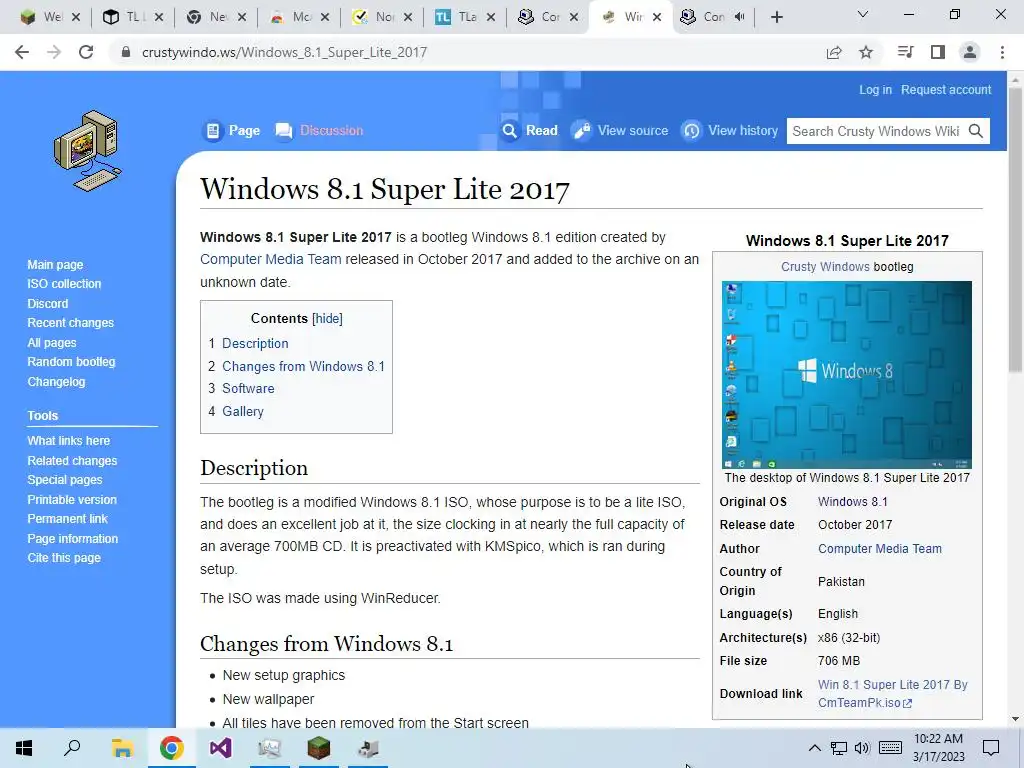This screenshot has width=1024, height=768.
Task: Click the Read magnifier icon
Action: [x=509, y=131]
